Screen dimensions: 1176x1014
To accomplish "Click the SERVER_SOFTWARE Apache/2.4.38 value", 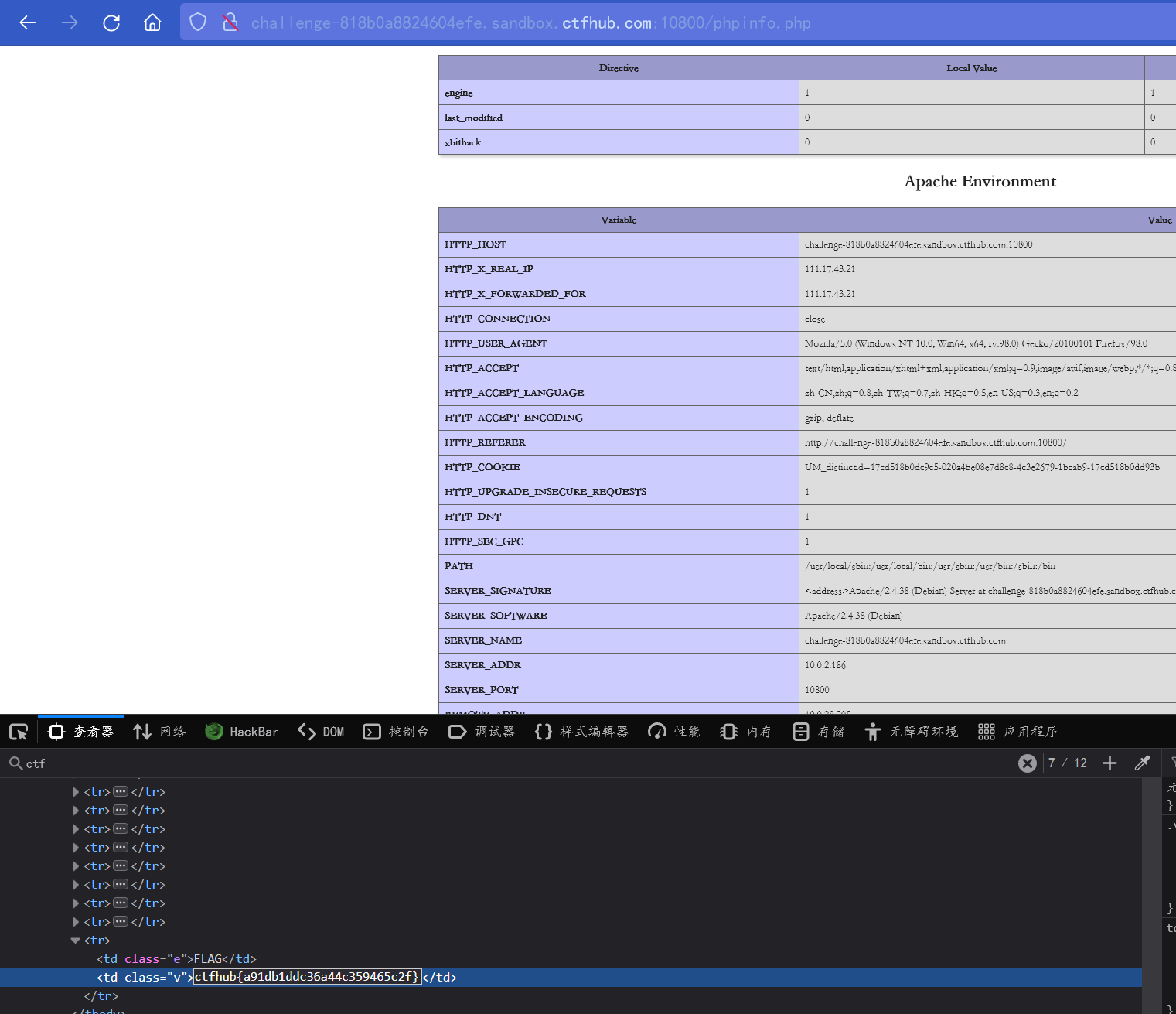I will click(854, 616).
